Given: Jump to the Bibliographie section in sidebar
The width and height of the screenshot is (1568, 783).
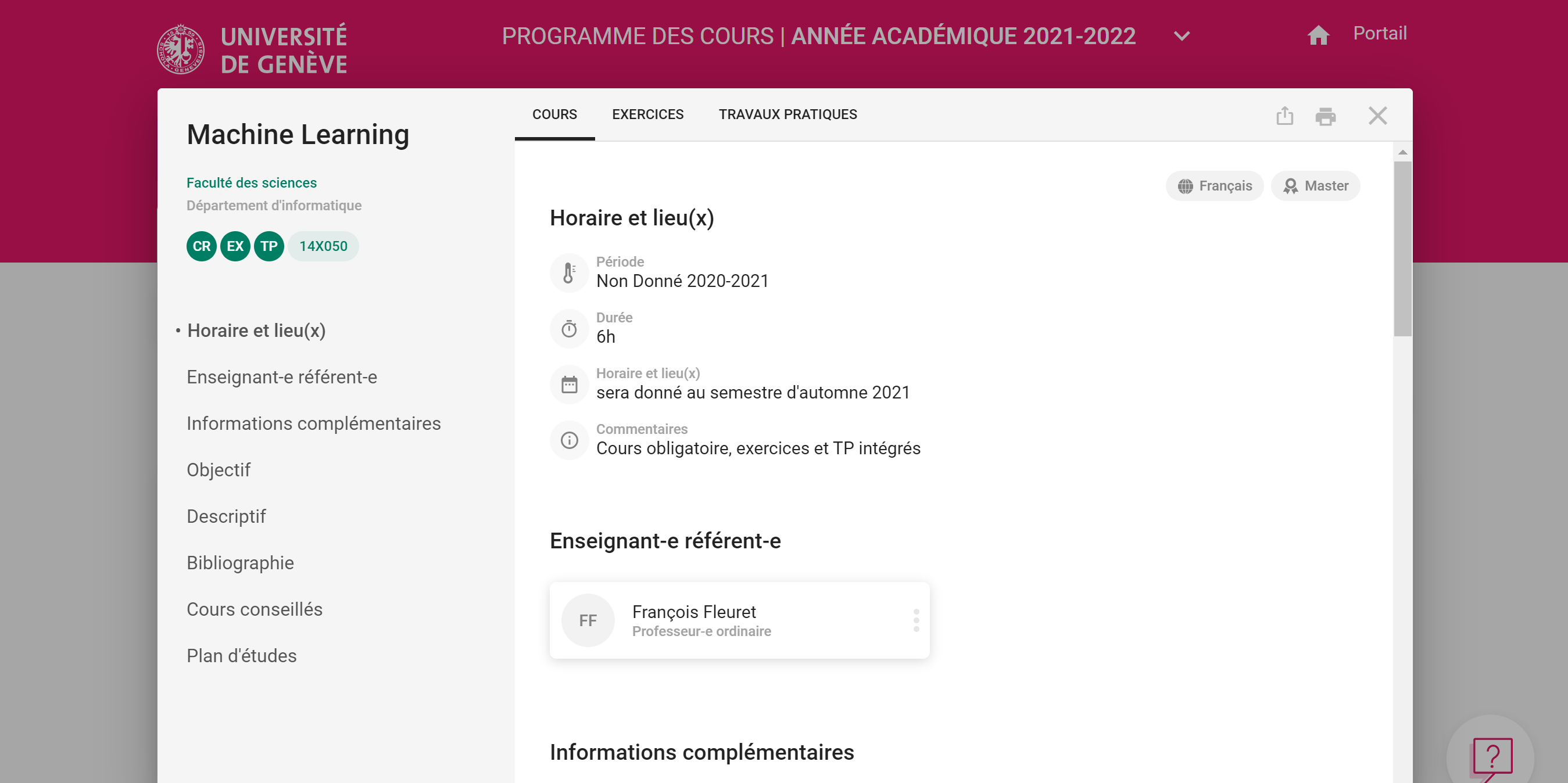Looking at the screenshot, I should 240,563.
